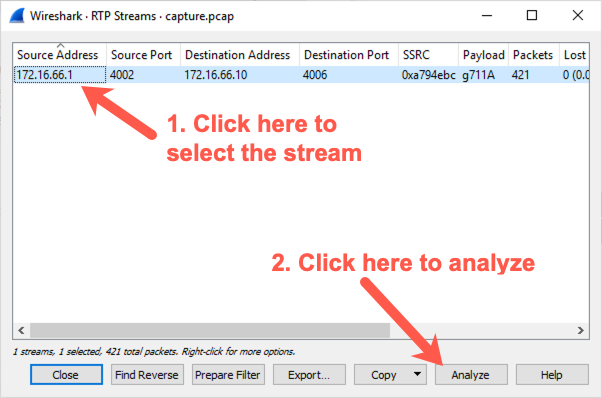Click the Help button
This screenshot has width=602, height=398.
coord(552,375)
